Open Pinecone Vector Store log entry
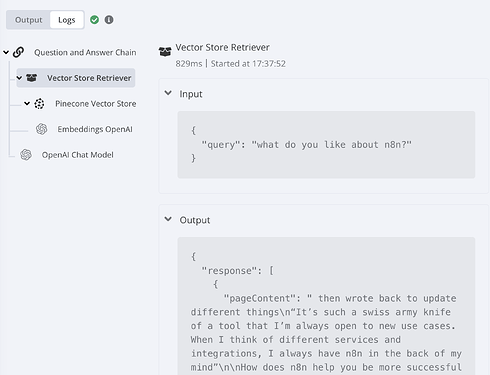The image size is (490, 375). click(96, 104)
